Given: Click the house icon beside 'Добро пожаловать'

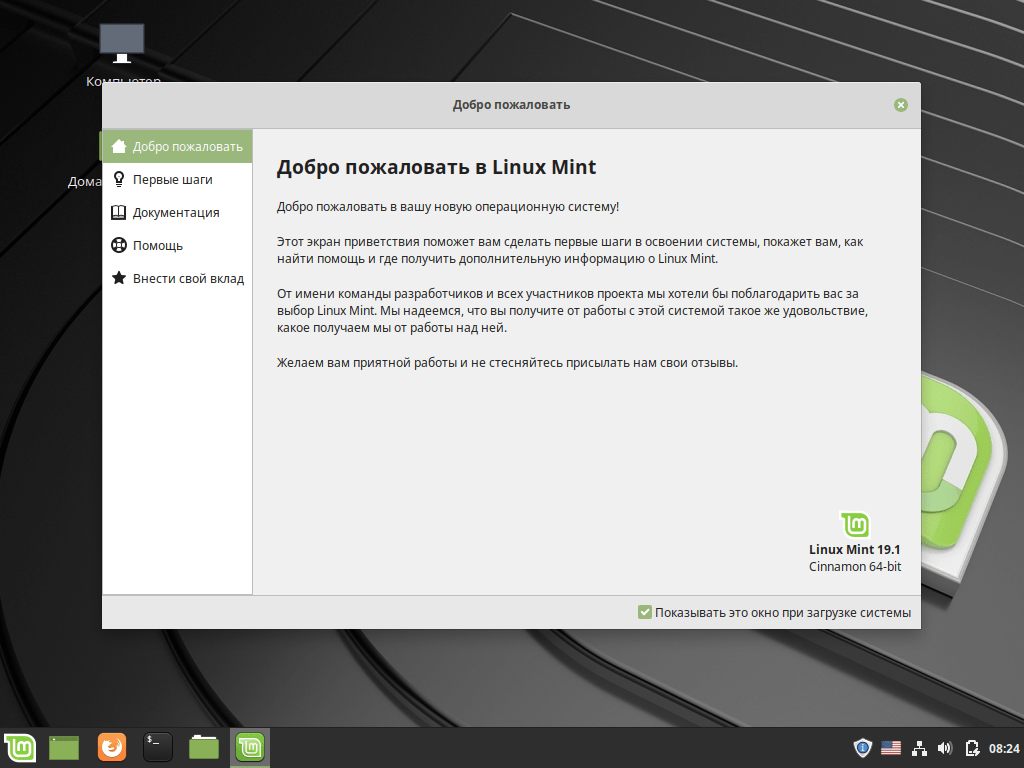Looking at the screenshot, I should (x=119, y=146).
